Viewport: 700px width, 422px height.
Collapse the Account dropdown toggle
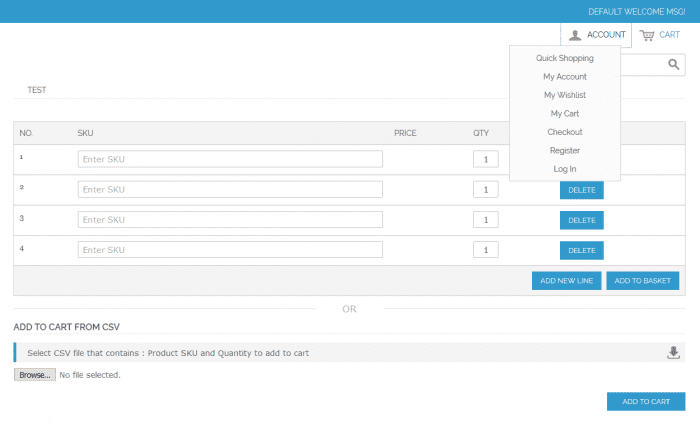pyautogui.click(x=606, y=35)
